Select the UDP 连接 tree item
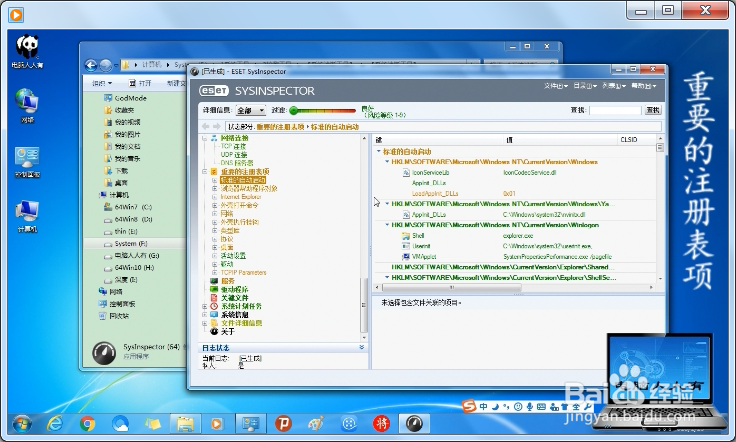 (x=234, y=155)
